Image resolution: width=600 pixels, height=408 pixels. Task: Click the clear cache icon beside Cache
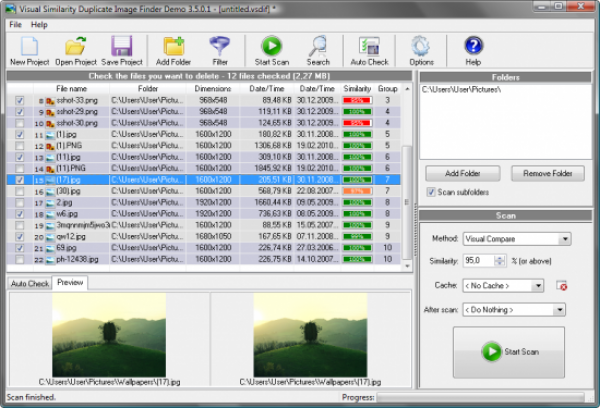pos(561,285)
